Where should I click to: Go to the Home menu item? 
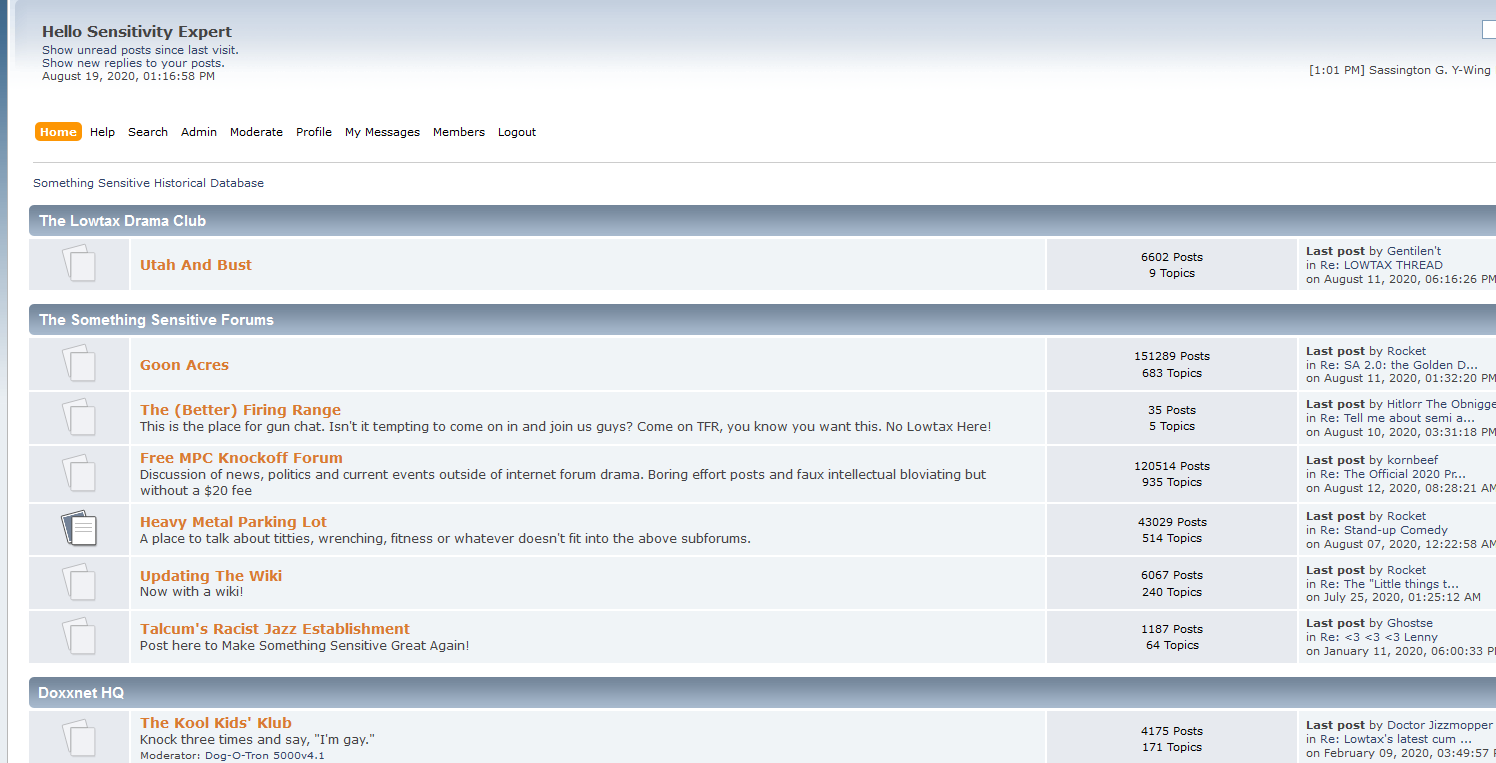58,132
